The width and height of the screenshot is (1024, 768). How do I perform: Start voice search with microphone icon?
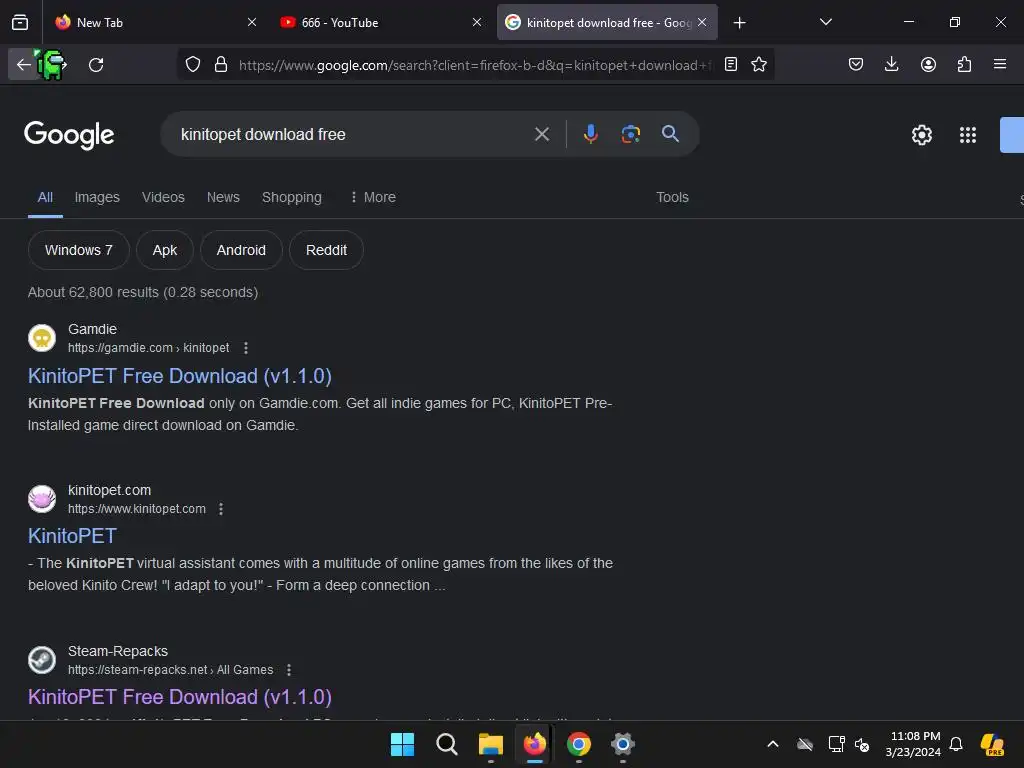coord(590,134)
